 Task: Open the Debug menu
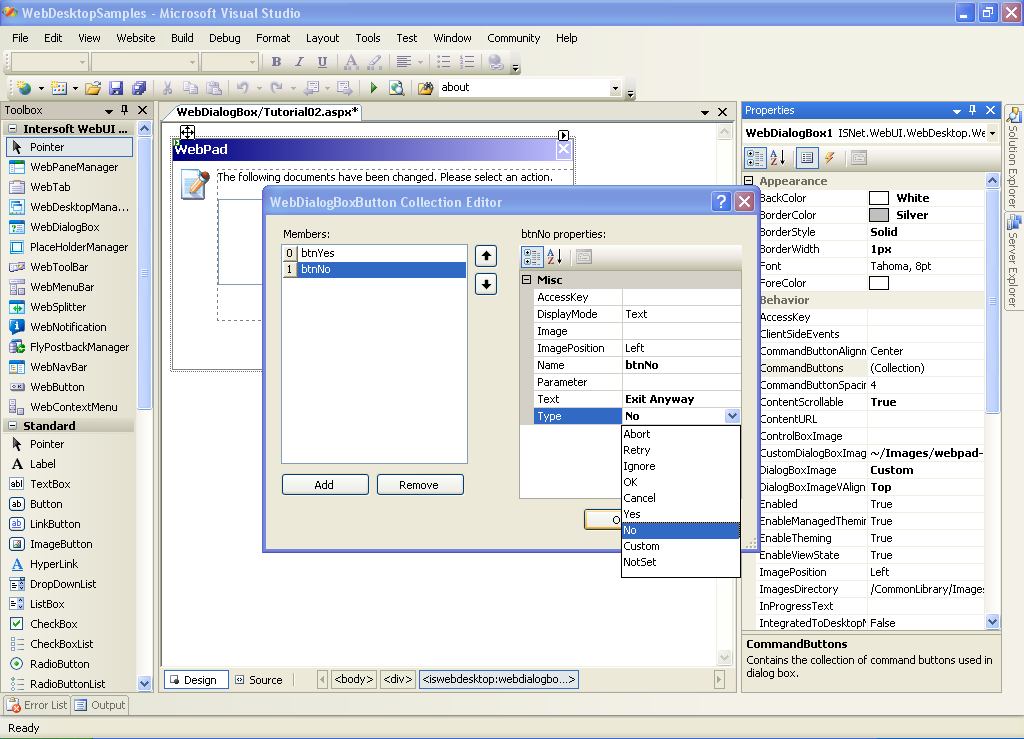[x=224, y=38]
